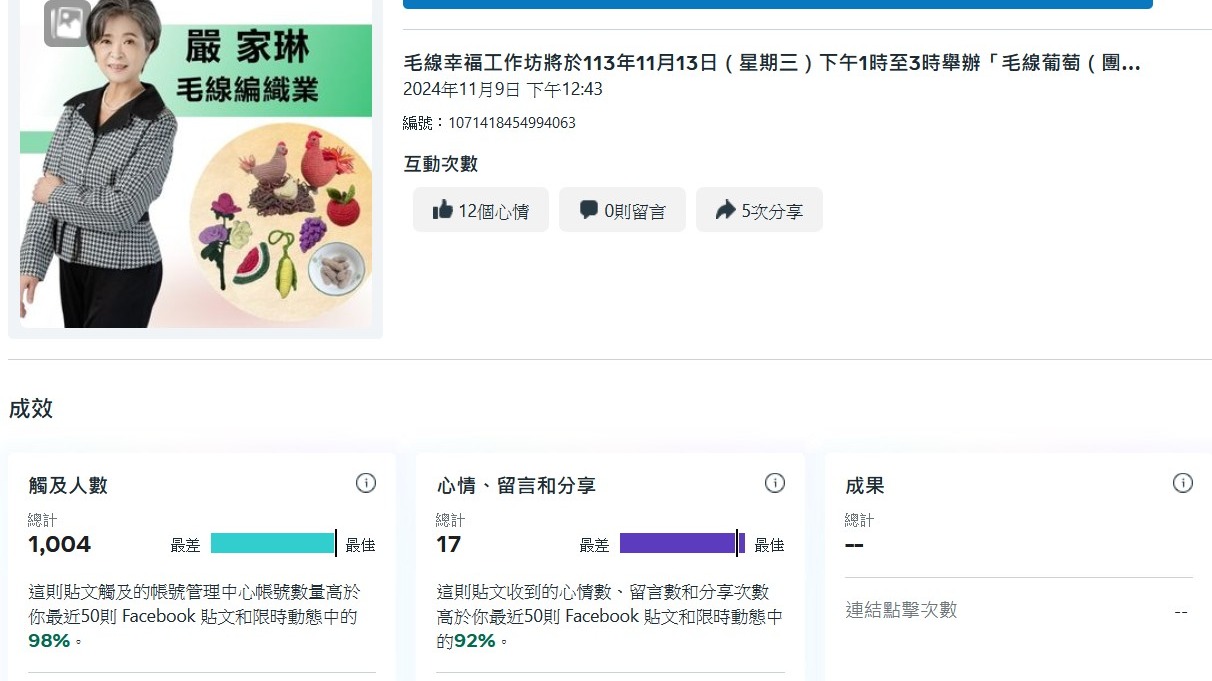
Task: Click the 成效 section heading
Action: pyautogui.click(x=32, y=408)
